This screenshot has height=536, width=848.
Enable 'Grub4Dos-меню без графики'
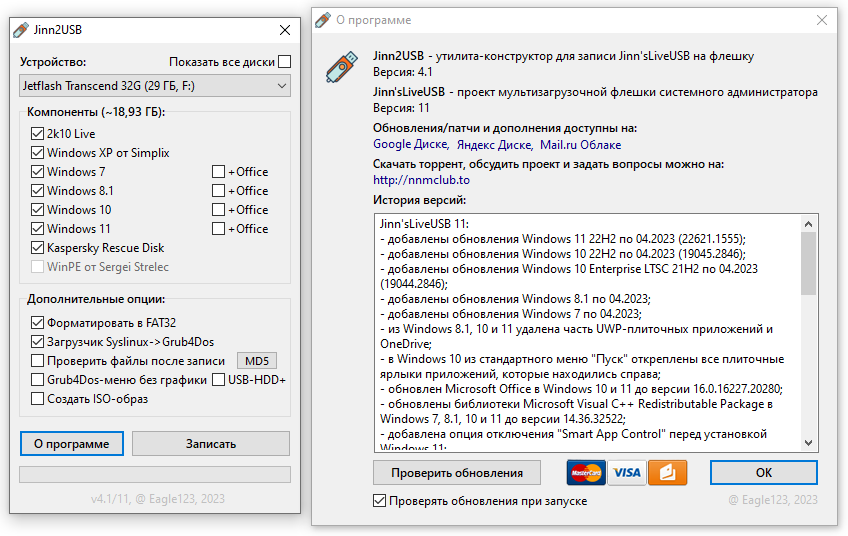(37, 380)
